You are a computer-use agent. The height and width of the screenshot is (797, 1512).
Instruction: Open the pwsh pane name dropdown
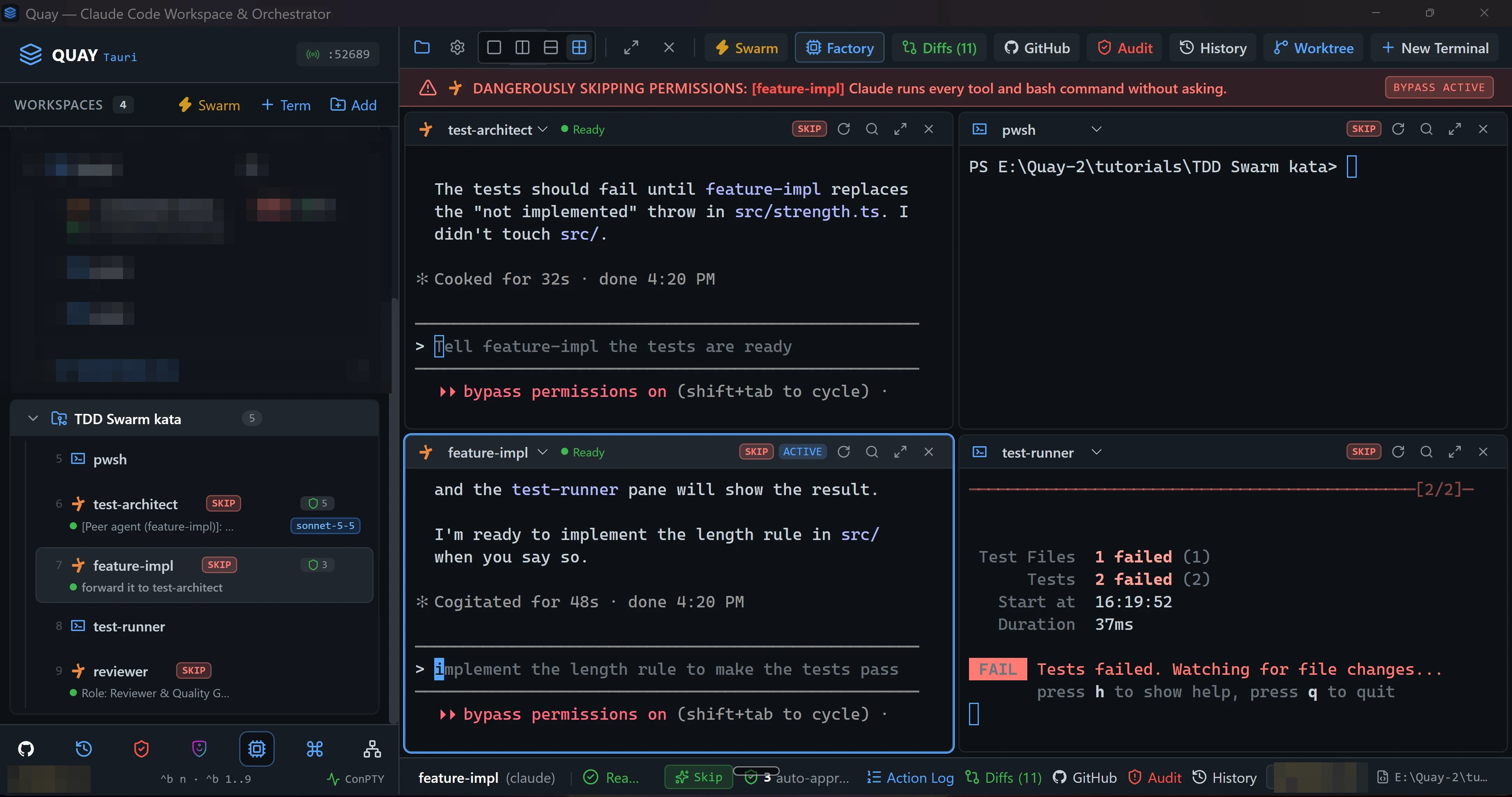(x=1096, y=129)
